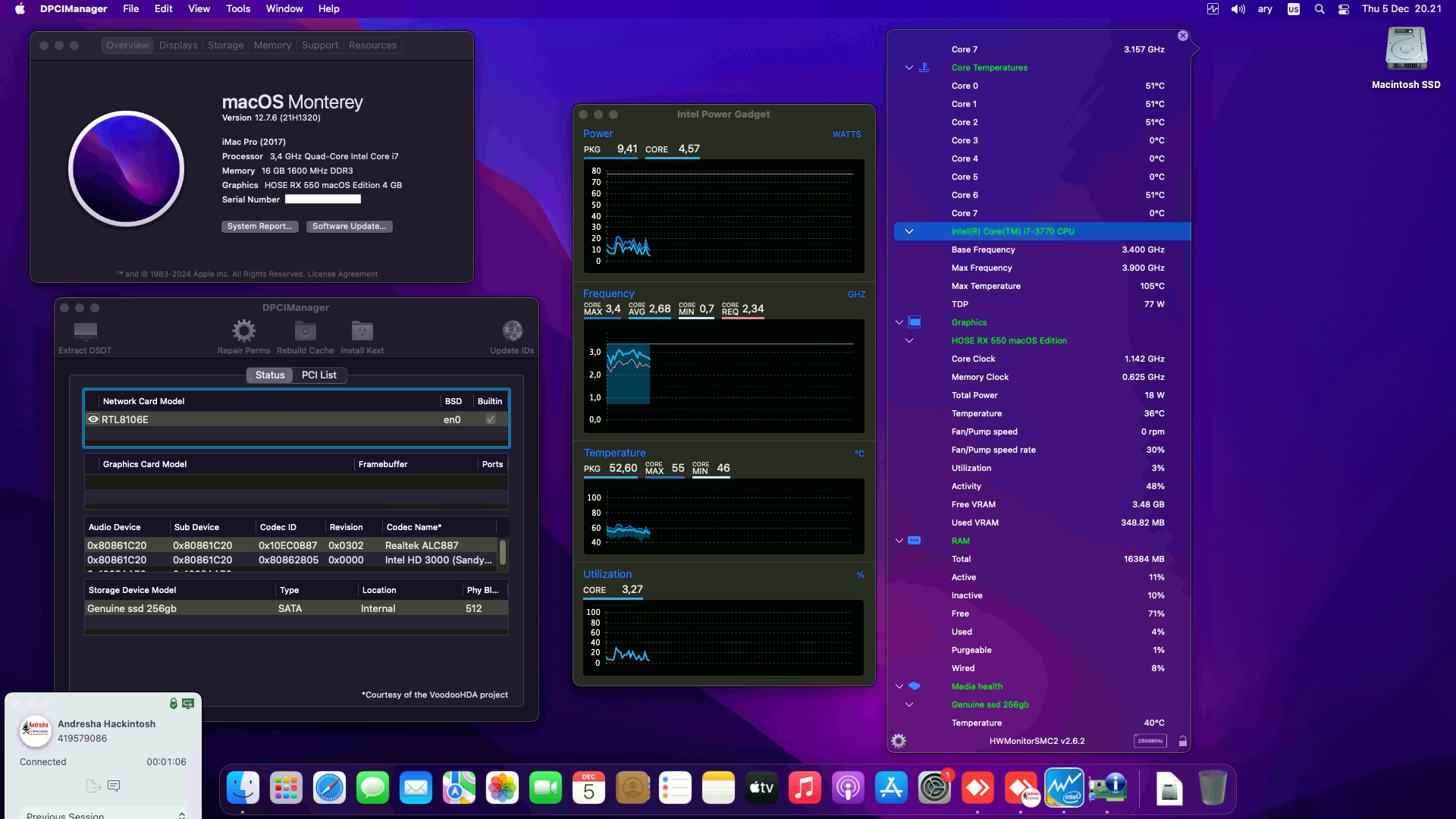Open Trash in the Dock
This screenshot has width=1456, height=819.
[1213, 789]
